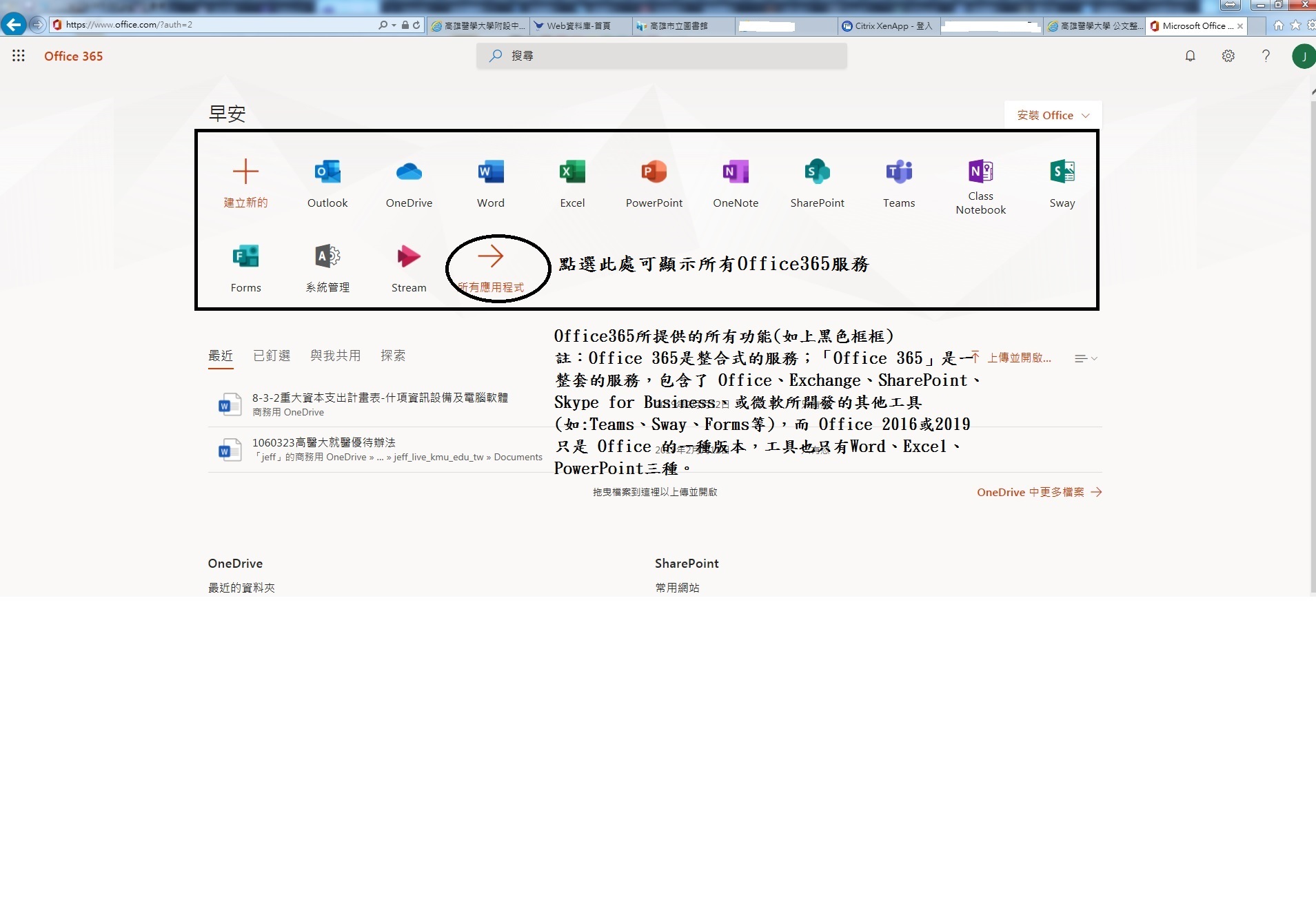The image size is (1316, 904).
Task: Expand the 安裝 Office dropdown
Action: pos(1053,115)
